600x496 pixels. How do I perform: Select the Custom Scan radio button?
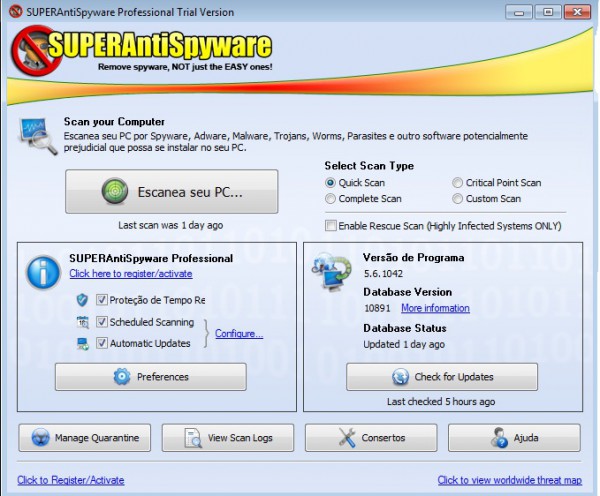(x=457, y=199)
